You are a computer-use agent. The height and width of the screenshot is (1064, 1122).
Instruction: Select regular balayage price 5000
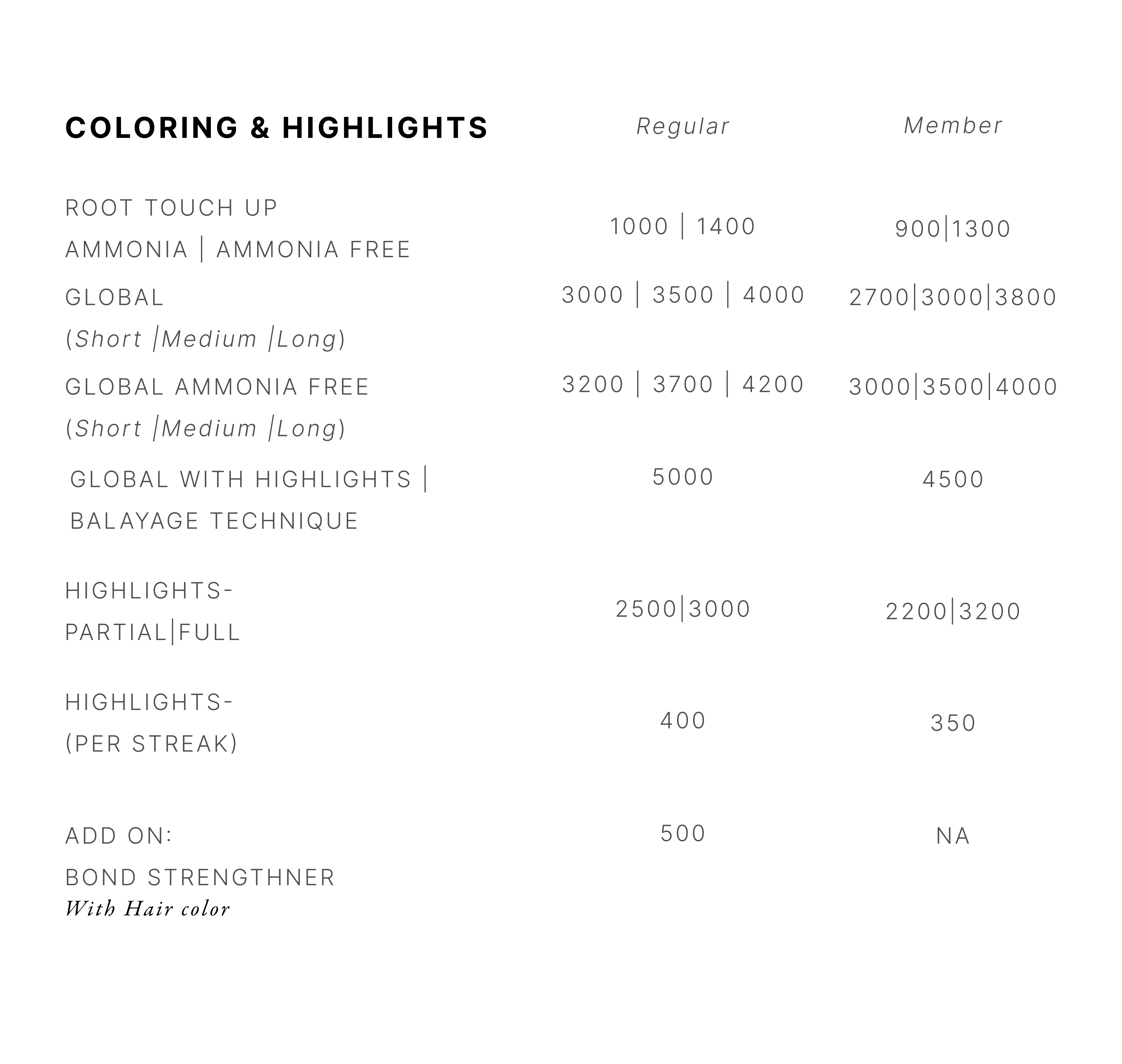click(683, 477)
